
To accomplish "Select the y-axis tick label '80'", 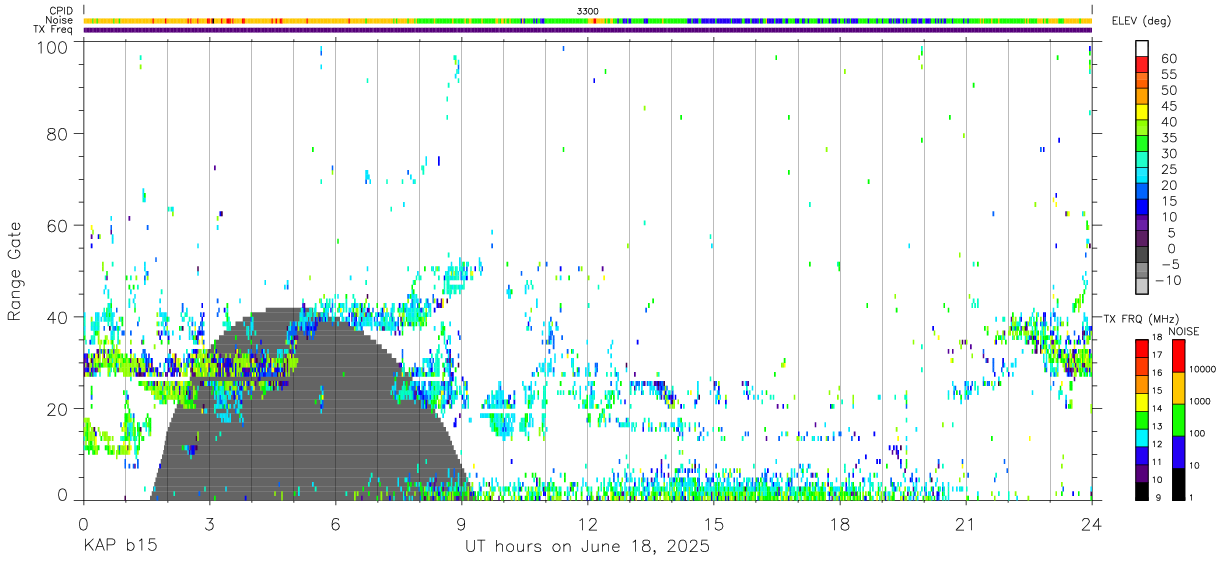I will (58, 134).
